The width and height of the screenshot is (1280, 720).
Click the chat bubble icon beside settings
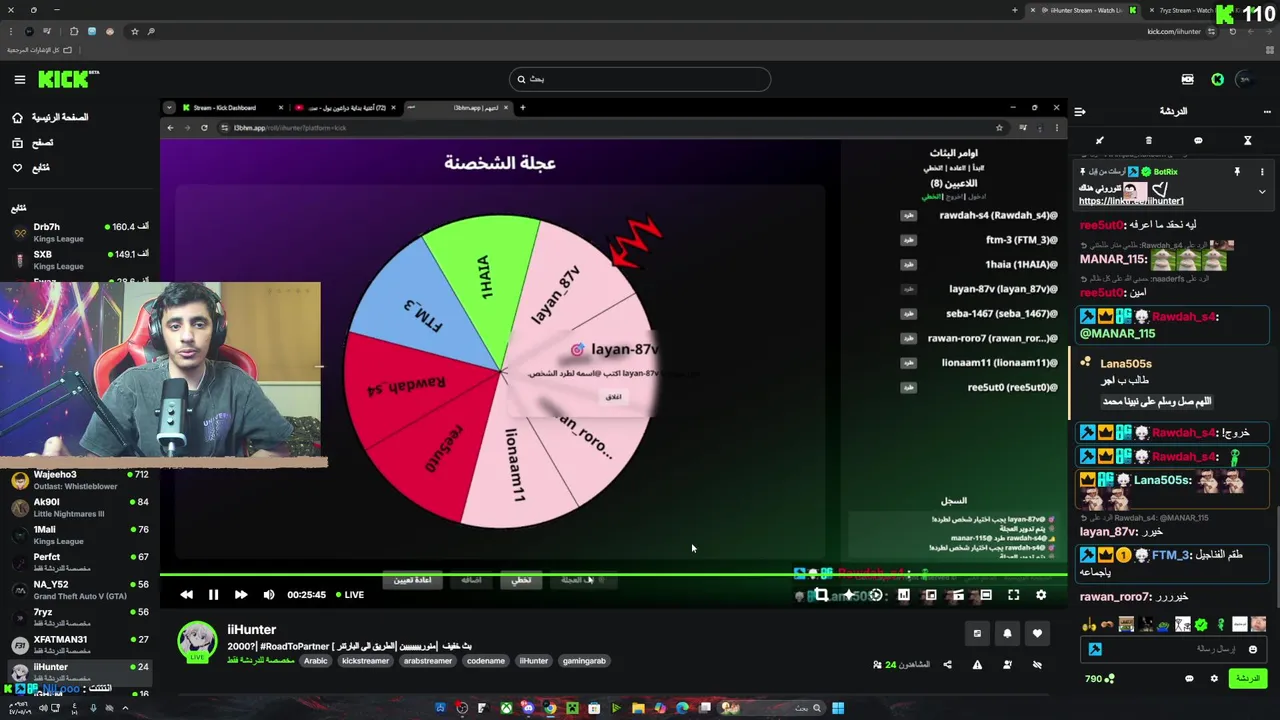[x=1189, y=679]
